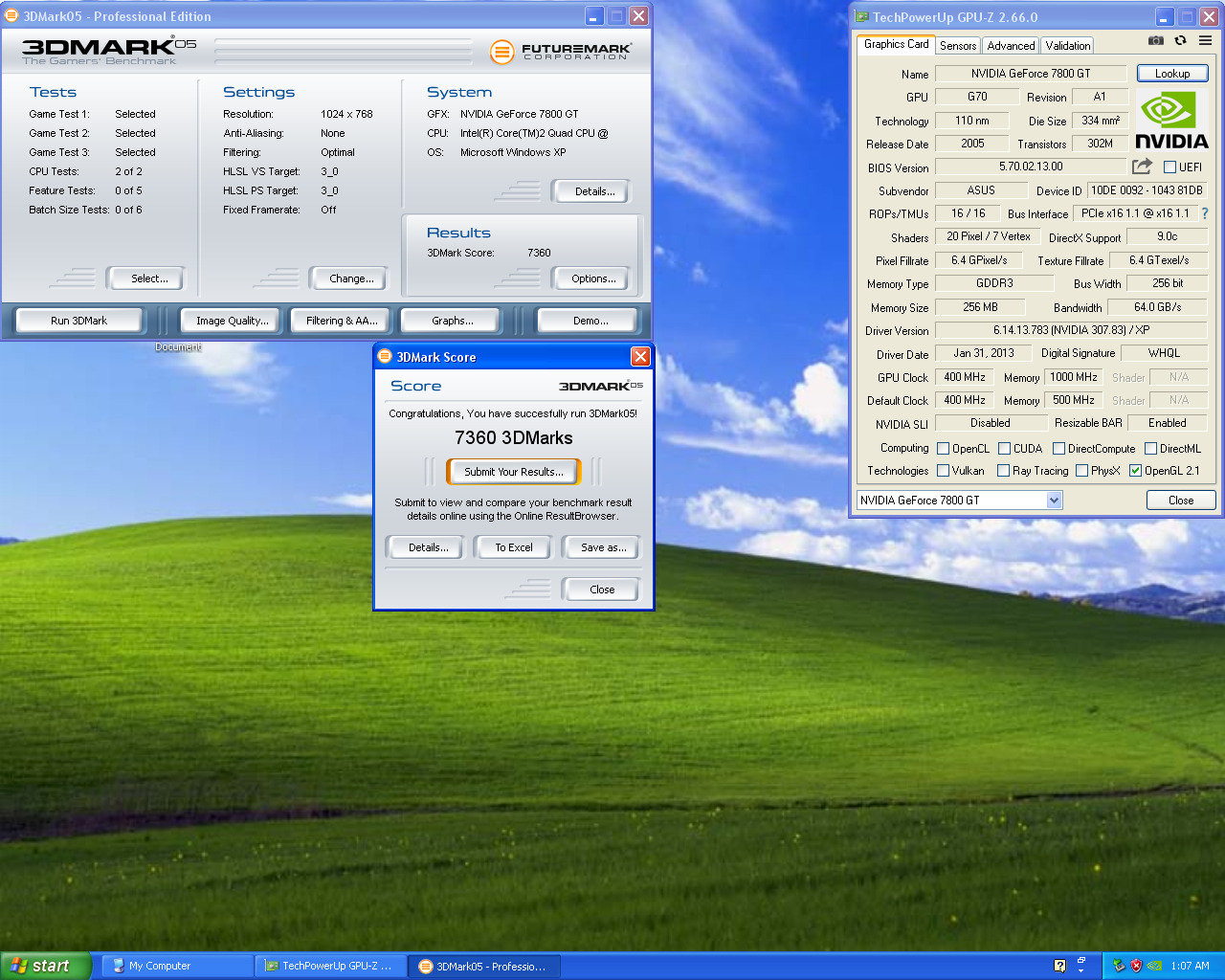Click the Device ID value field
Image resolution: width=1225 pixels, height=980 pixels.
click(1147, 190)
